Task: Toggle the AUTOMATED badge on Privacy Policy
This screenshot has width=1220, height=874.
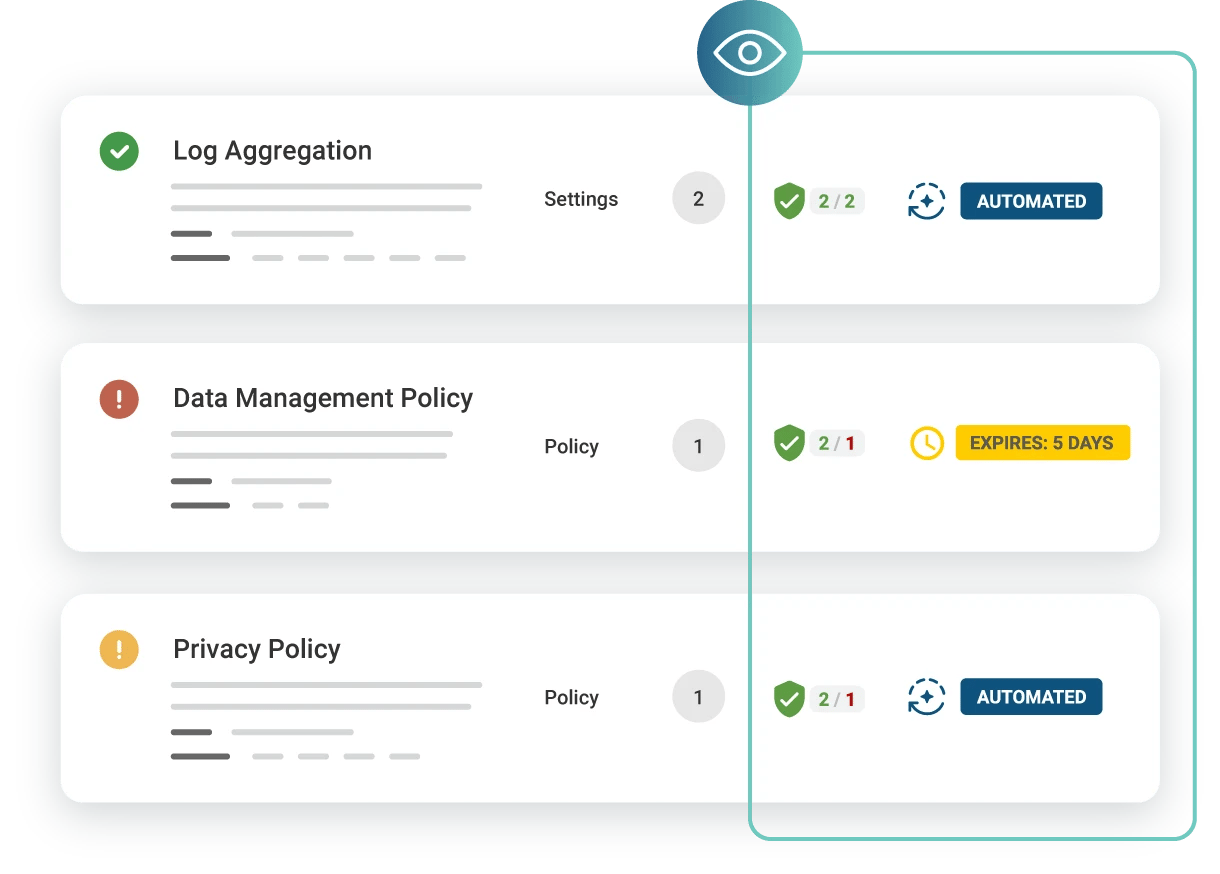Action: [x=1031, y=697]
